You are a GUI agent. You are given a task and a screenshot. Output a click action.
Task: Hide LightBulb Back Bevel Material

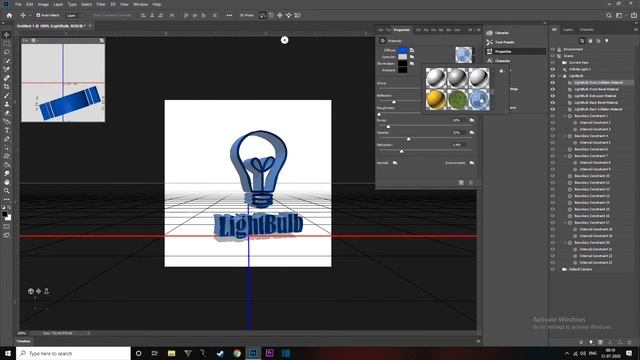553,102
